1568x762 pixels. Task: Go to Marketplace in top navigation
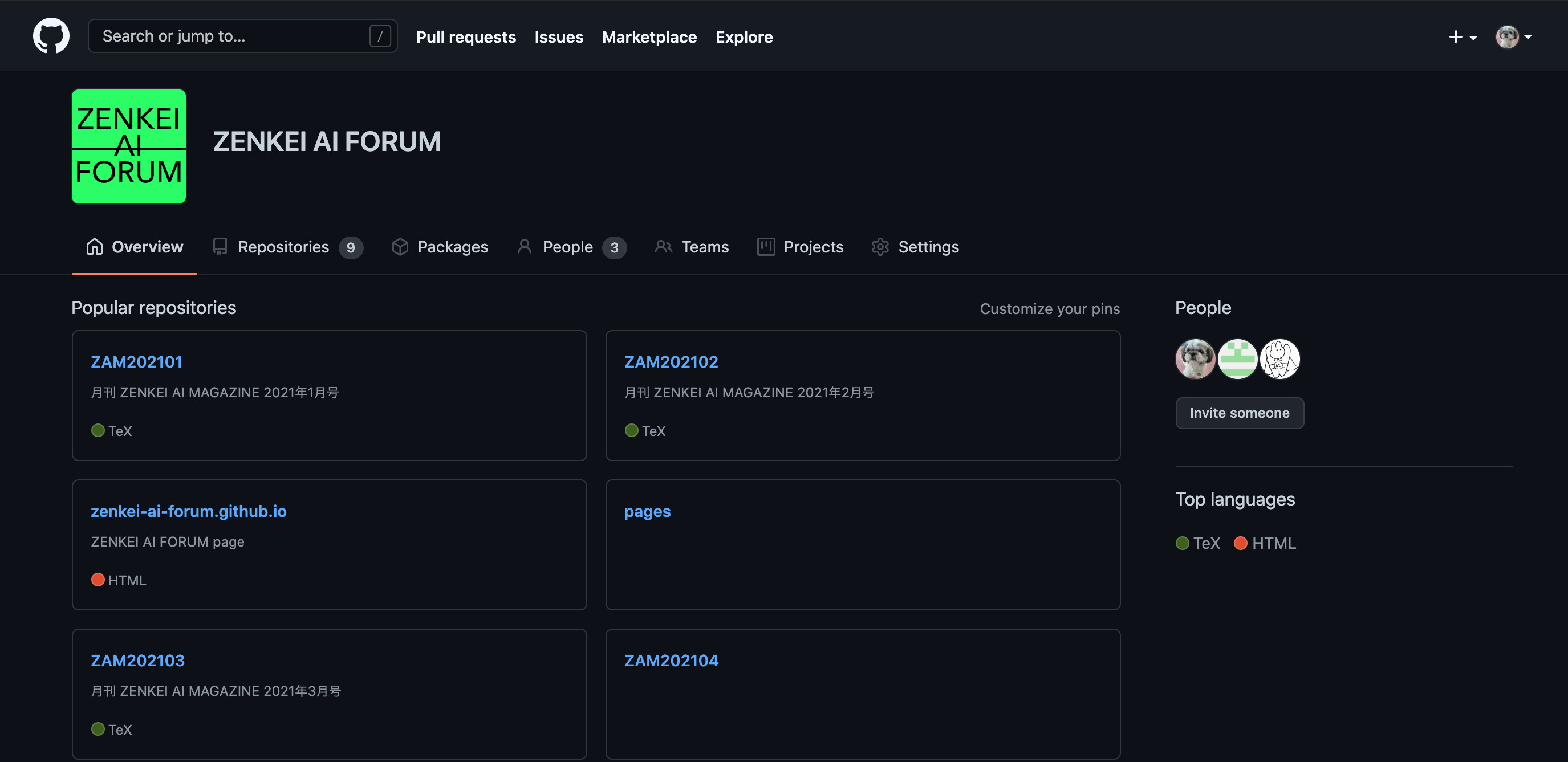pos(649,37)
